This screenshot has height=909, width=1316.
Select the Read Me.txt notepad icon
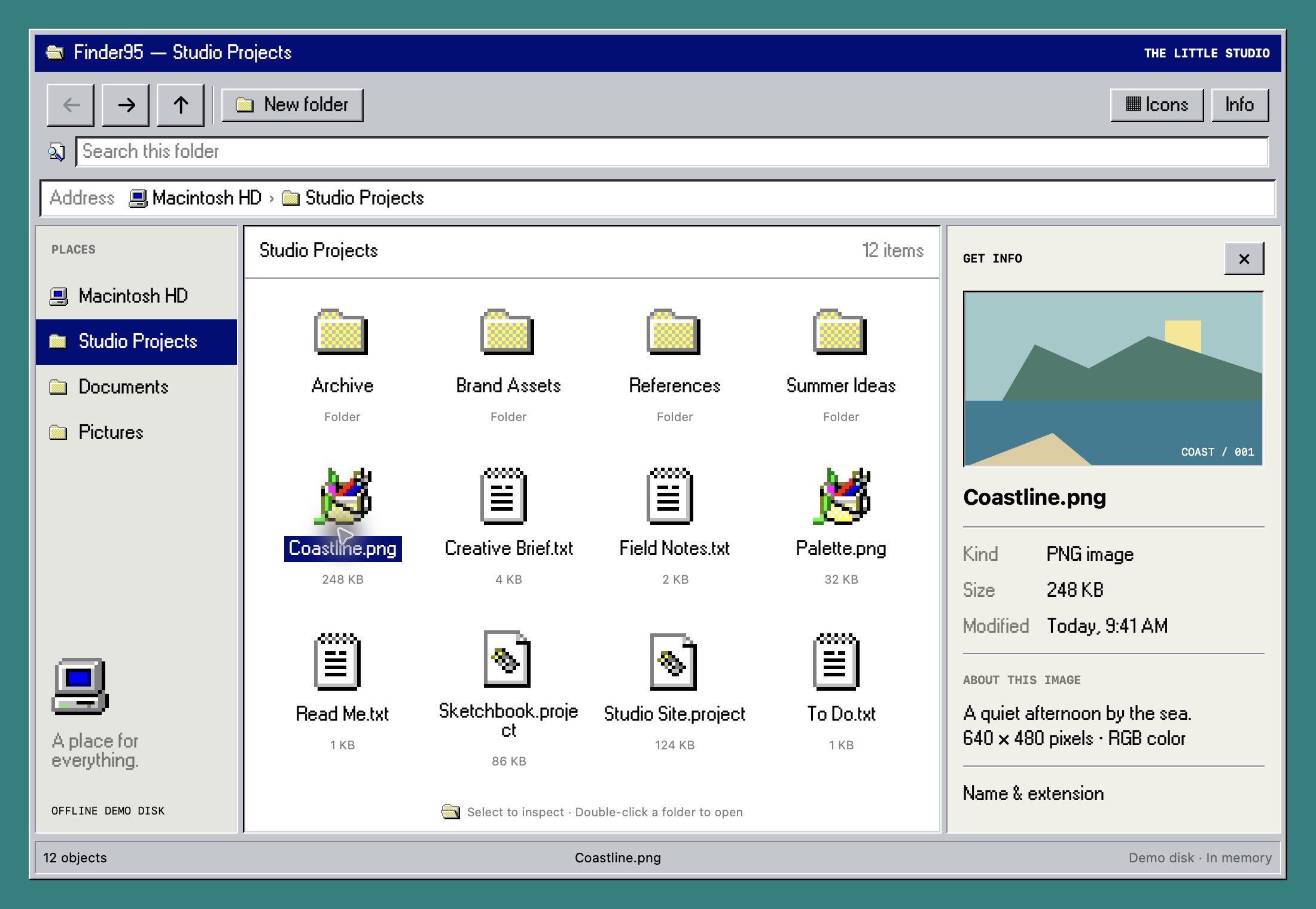(337, 661)
